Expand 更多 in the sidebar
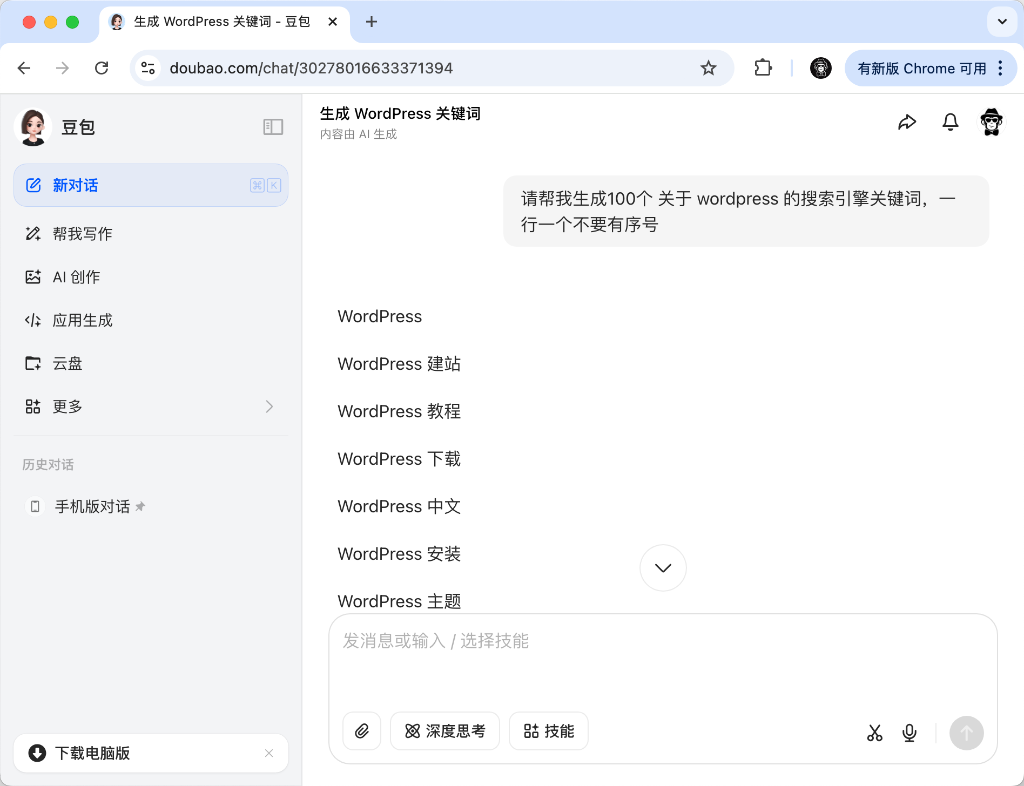Image resolution: width=1024 pixels, height=786 pixels. [x=150, y=406]
